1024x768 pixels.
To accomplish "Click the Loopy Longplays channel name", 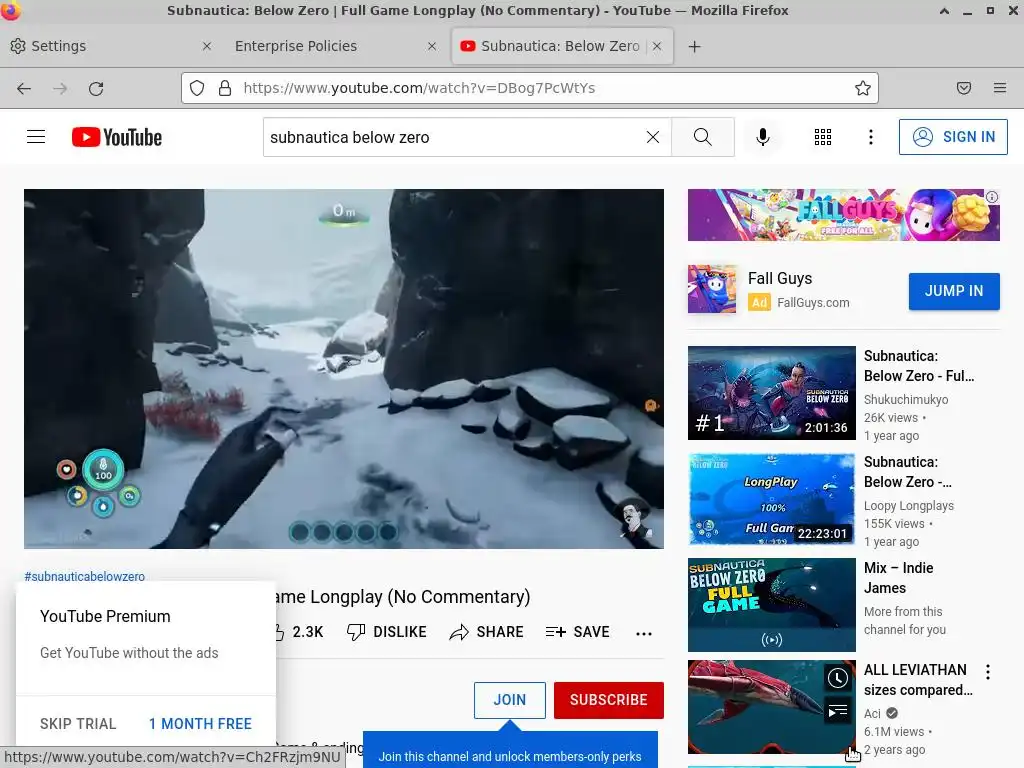I will click(x=908, y=505).
